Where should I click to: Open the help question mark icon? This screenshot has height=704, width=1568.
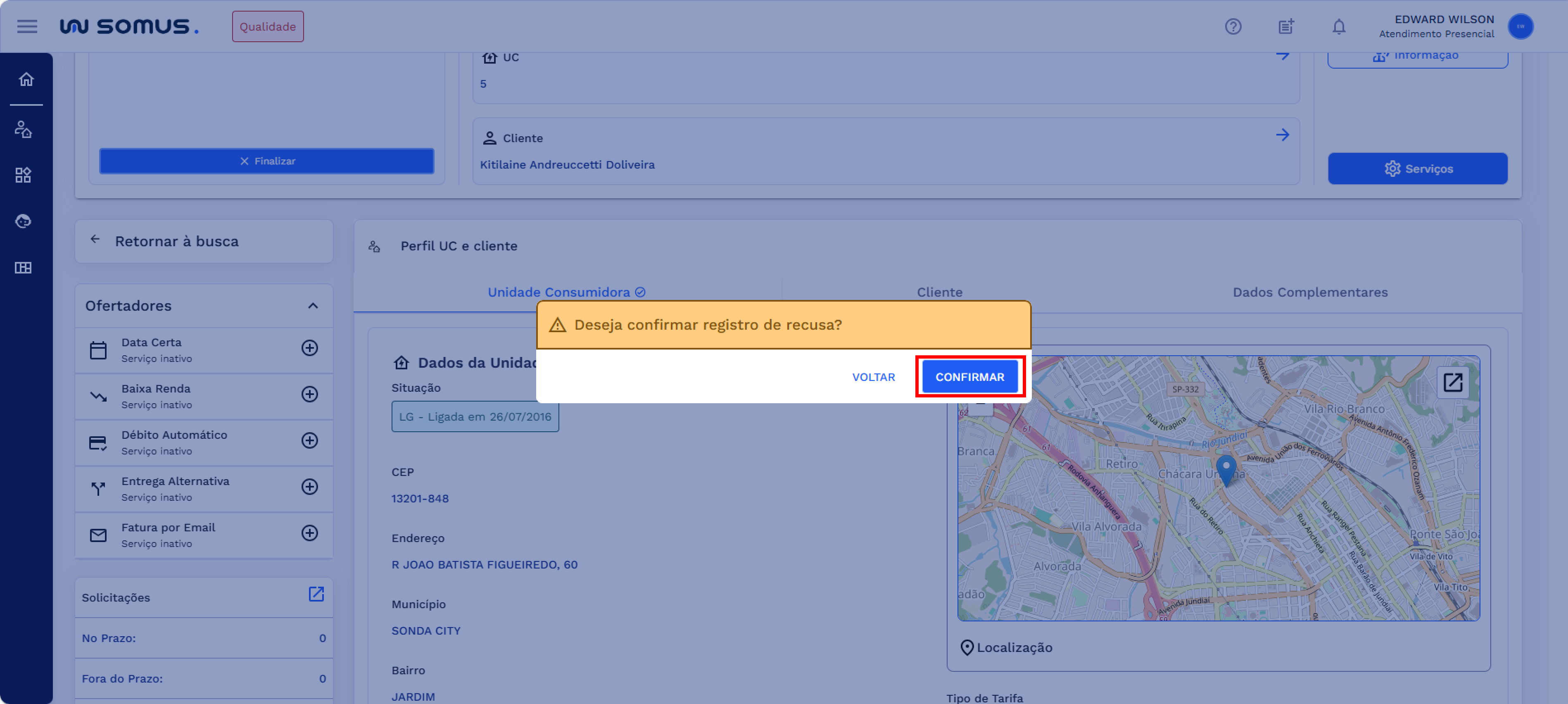point(1233,26)
